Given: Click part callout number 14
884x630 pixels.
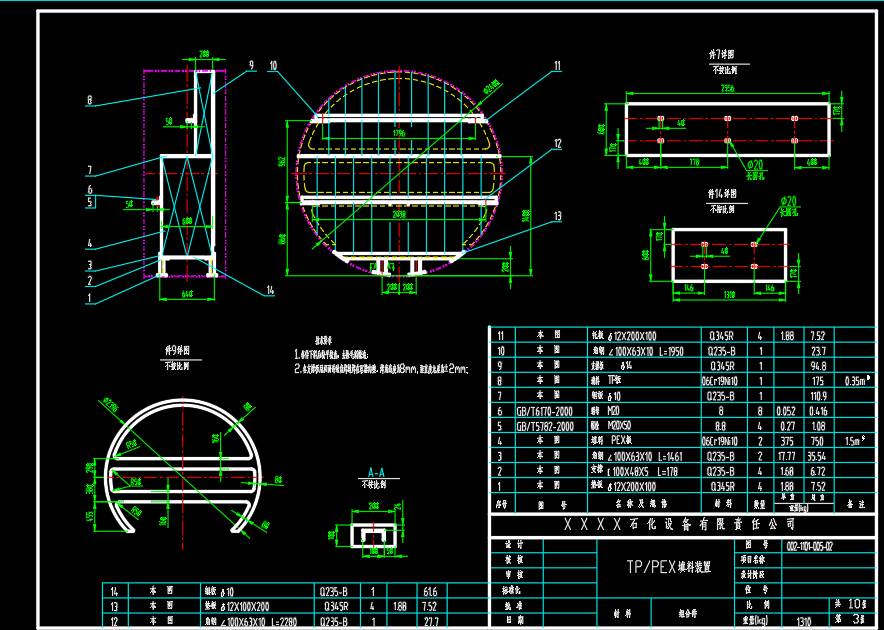Looking at the screenshot, I should click(x=269, y=290).
